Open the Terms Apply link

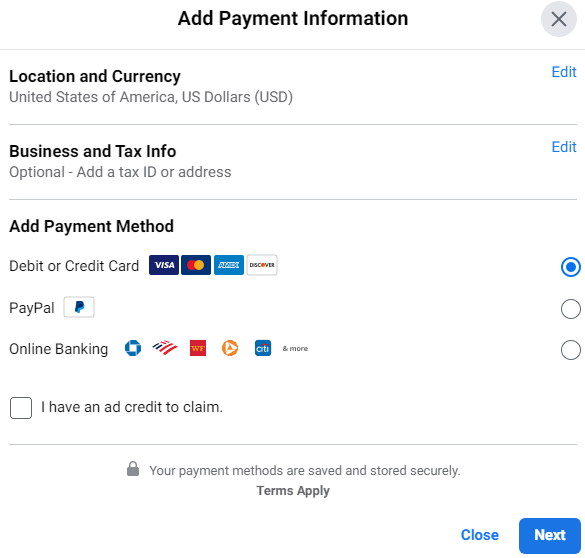coord(293,491)
